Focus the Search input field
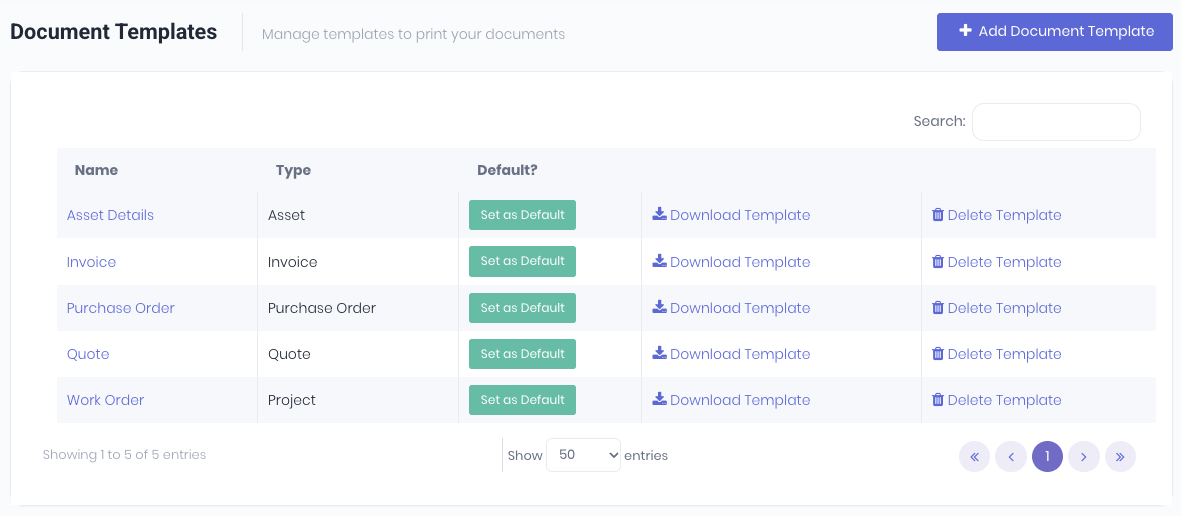Image resolution: width=1181 pixels, height=516 pixels. (1056, 121)
